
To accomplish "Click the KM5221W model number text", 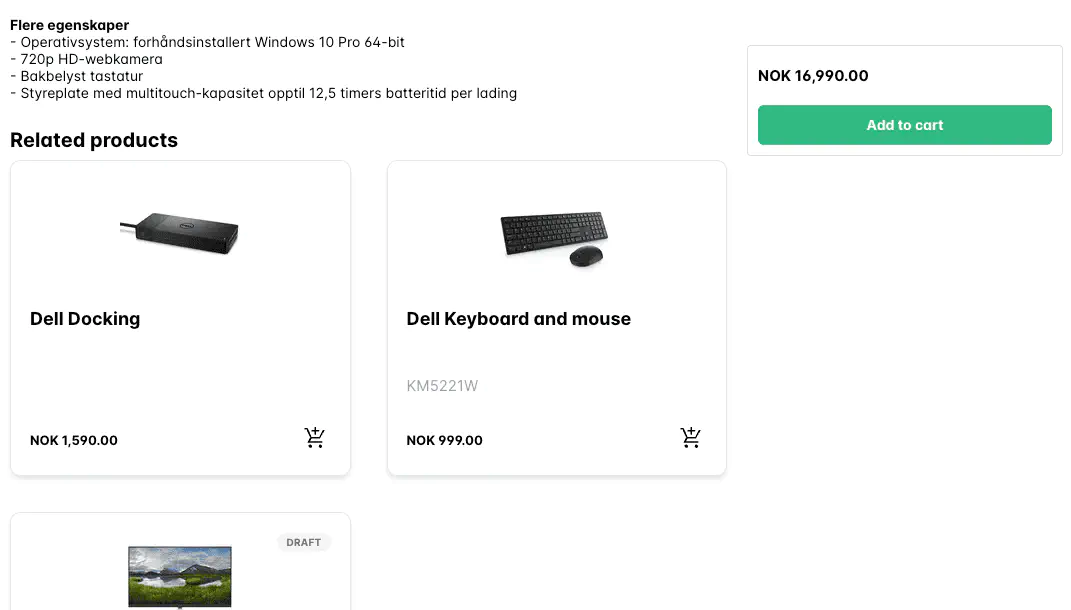I will tap(442, 385).
